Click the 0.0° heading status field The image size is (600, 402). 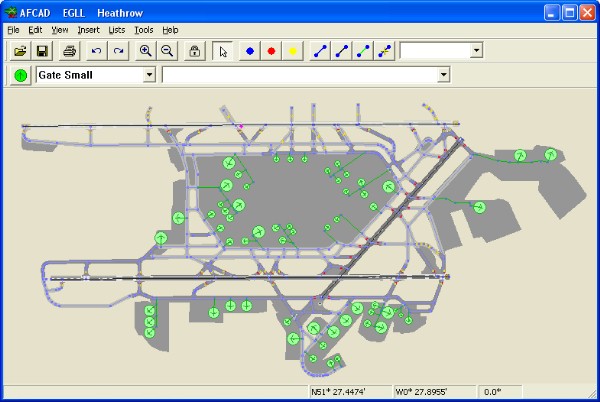click(x=500, y=392)
